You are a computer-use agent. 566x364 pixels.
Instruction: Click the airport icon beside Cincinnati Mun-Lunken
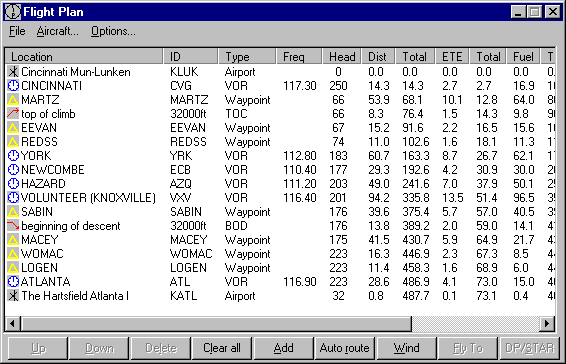(13, 72)
